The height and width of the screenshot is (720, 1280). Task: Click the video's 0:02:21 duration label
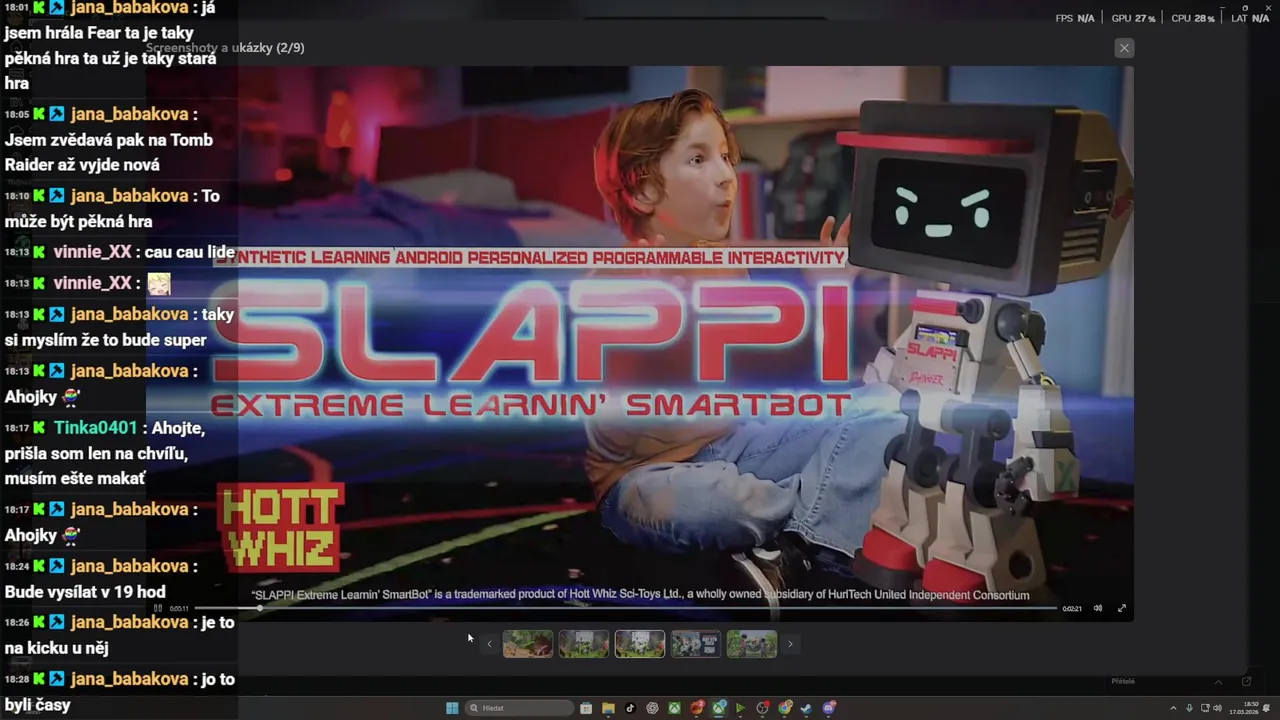pyautogui.click(x=1072, y=608)
